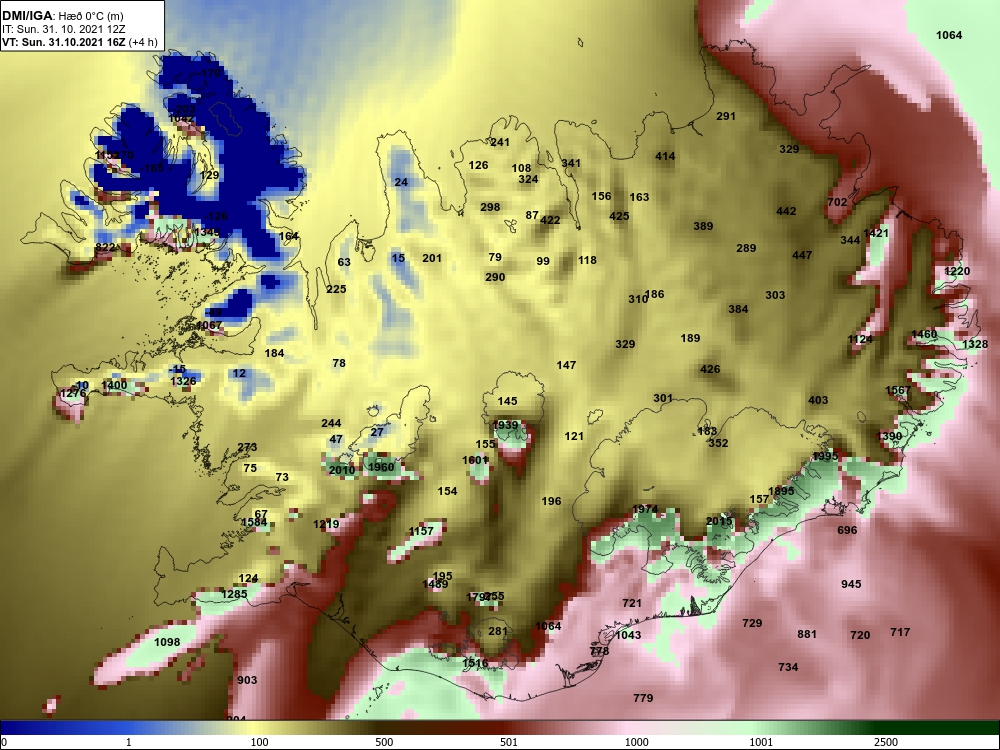Click the value '24' on the northern peninsula

[x=401, y=182]
